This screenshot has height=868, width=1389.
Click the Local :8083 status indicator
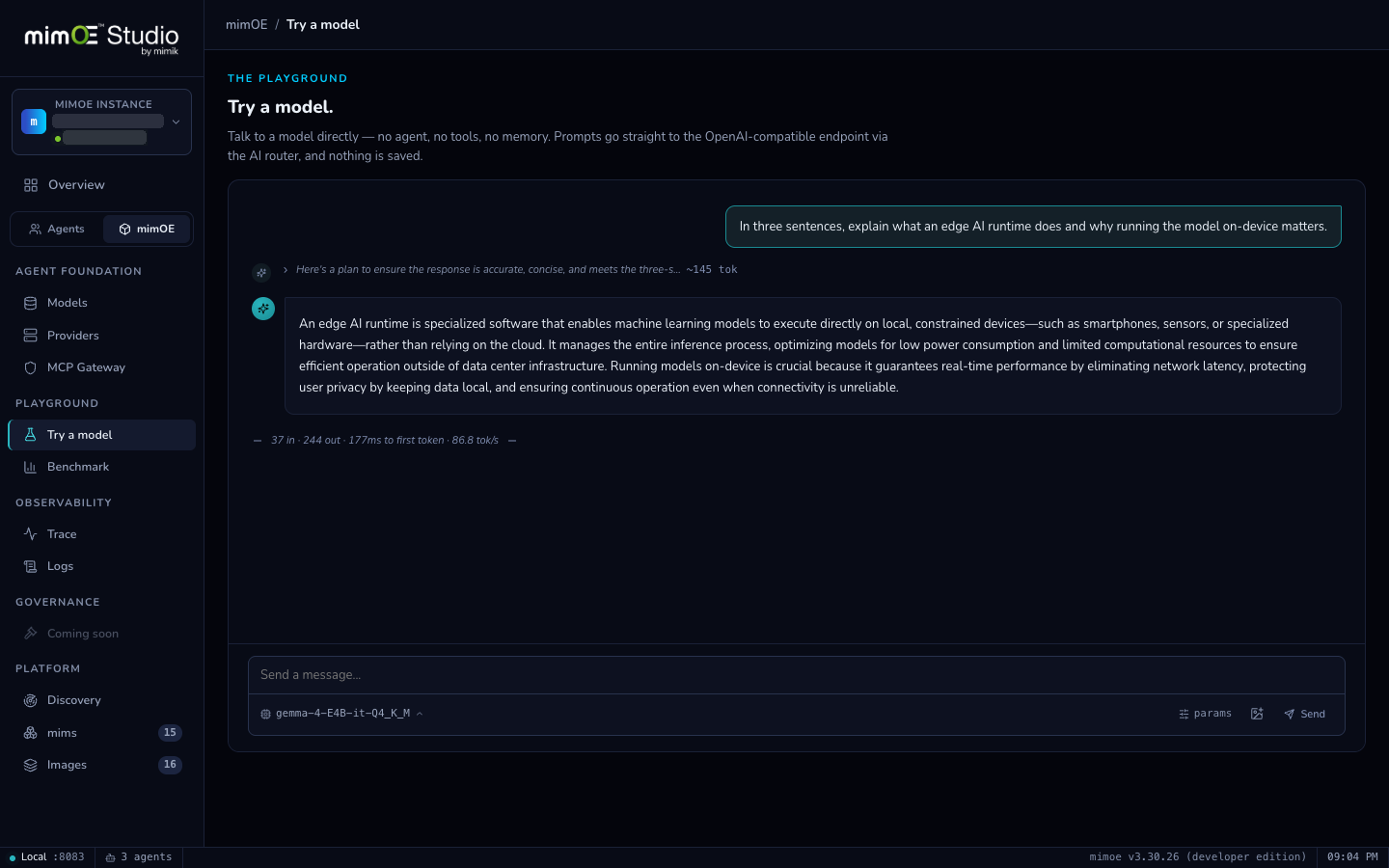(x=47, y=857)
